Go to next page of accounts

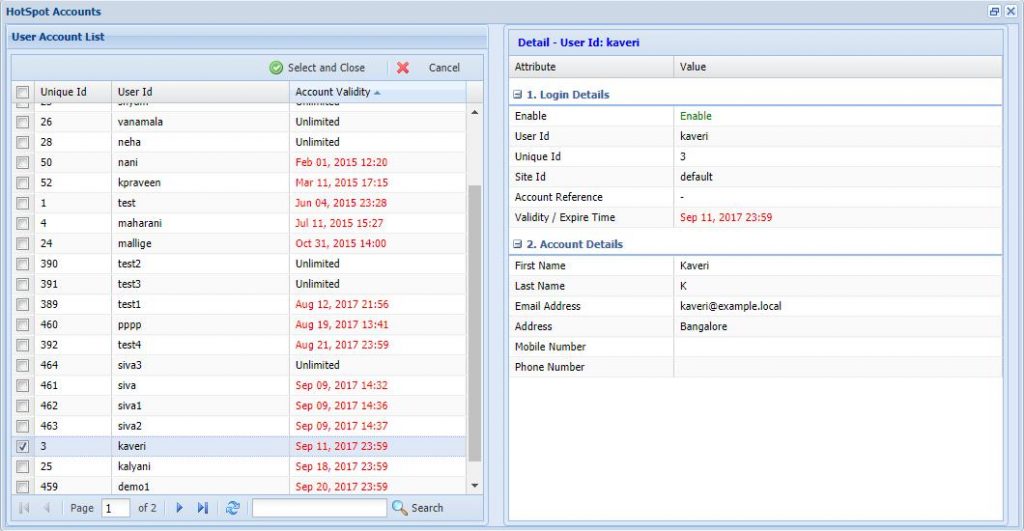click(x=180, y=508)
